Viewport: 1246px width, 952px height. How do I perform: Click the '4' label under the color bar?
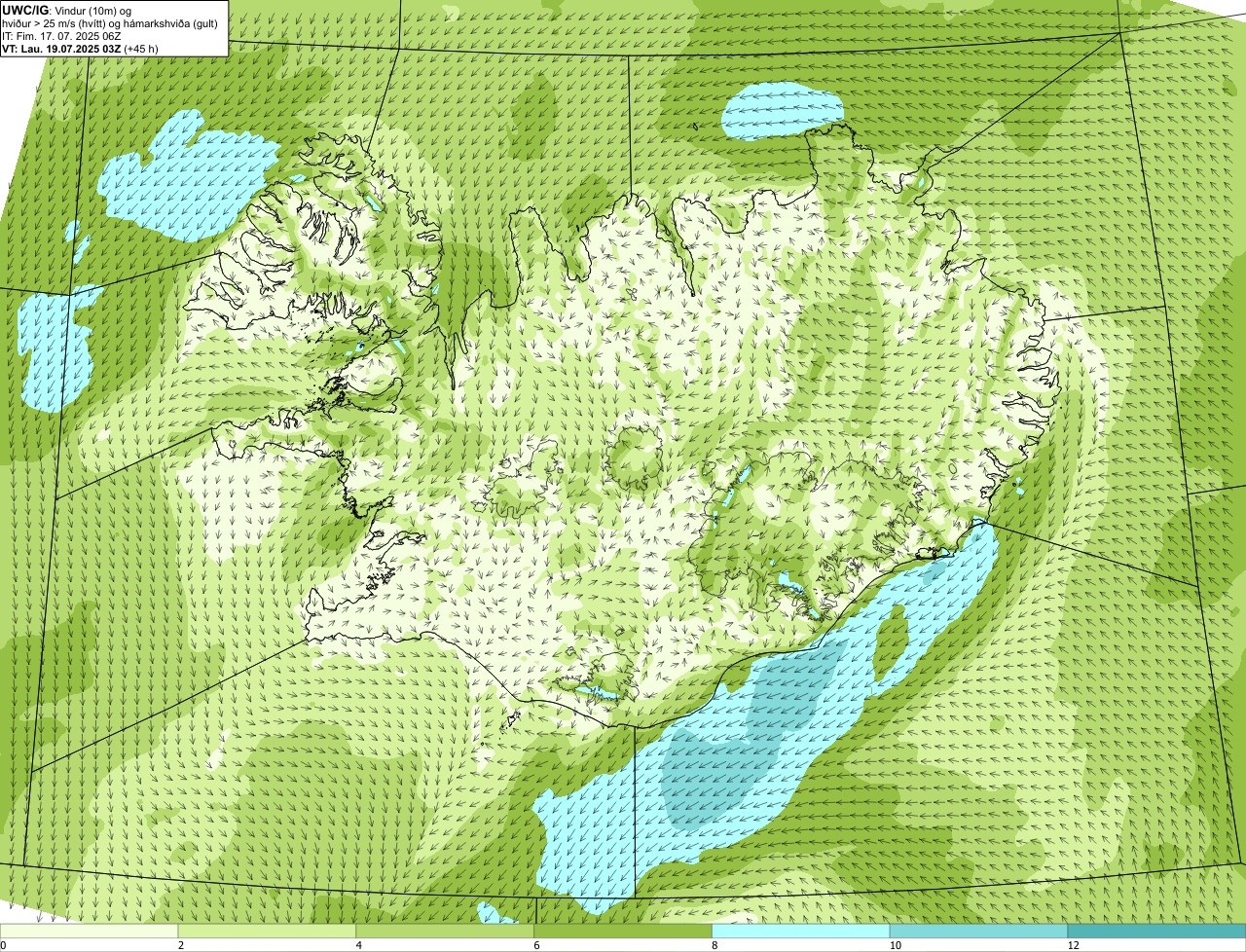(359, 945)
